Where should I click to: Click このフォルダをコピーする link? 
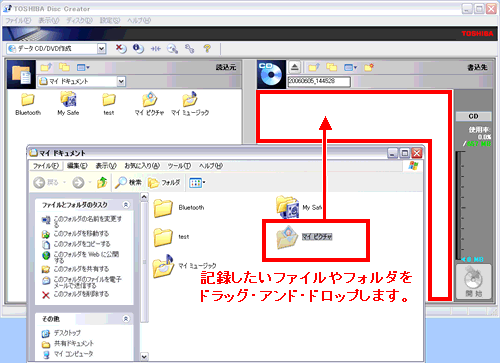click(82, 244)
